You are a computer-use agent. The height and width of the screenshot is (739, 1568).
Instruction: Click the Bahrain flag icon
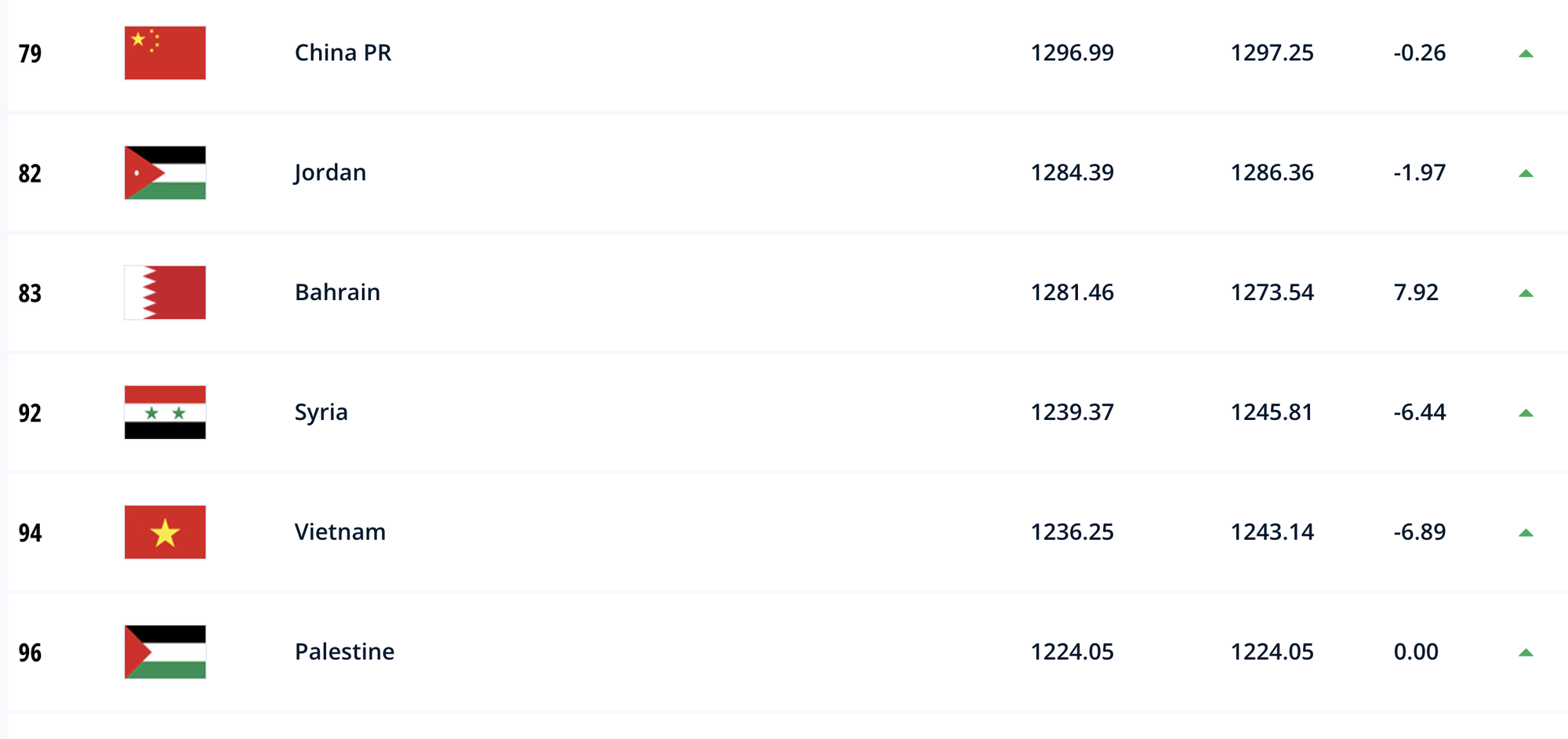pyautogui.click(x=165, y=292)
